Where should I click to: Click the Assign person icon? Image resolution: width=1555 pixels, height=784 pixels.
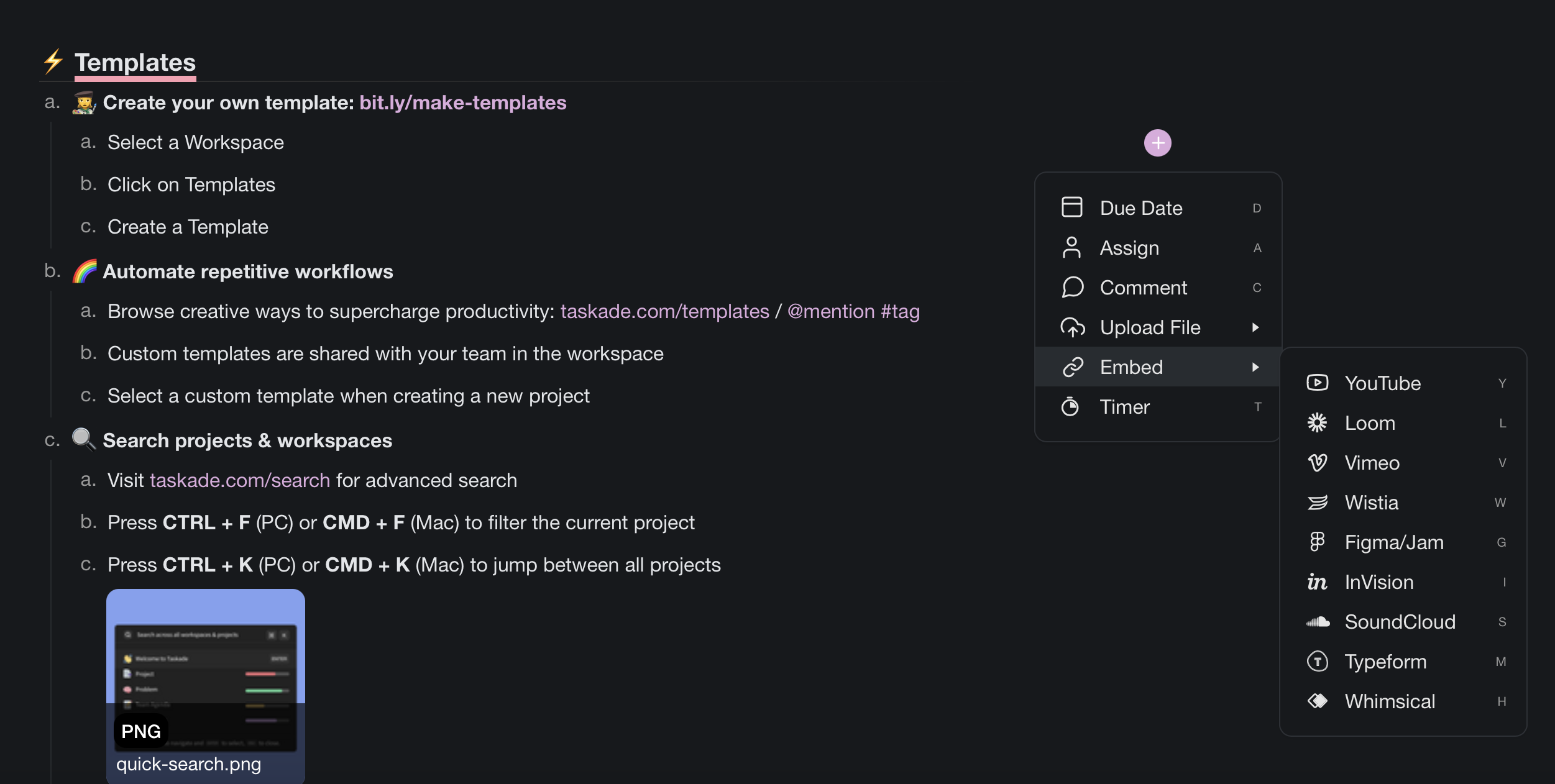[x=1071, y=247]
